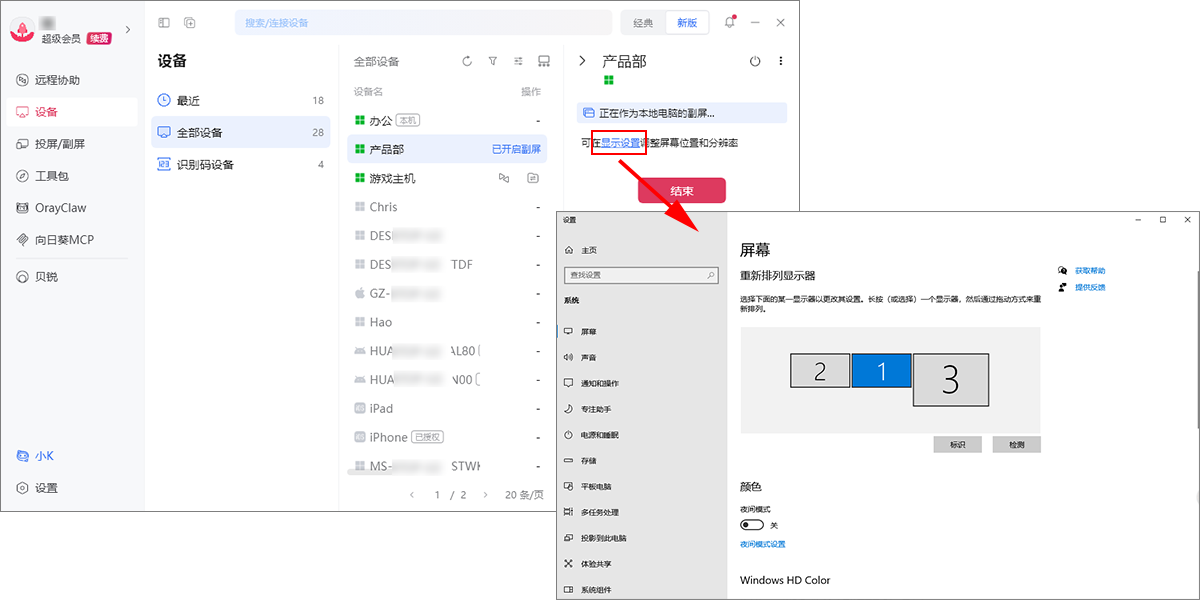1200x600 pixels.
Task: Click the 续费 renewal badge
Action: click(x=99, y=38)
